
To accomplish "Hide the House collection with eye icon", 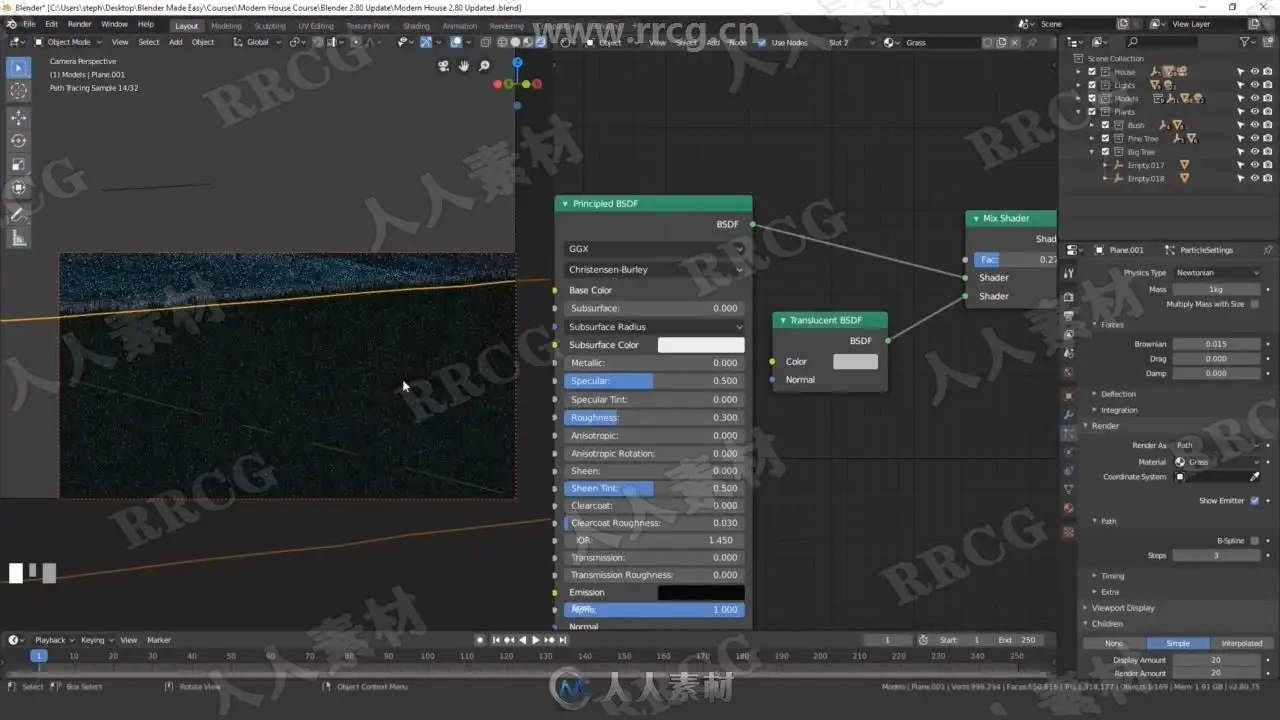I will [1254, 72].
